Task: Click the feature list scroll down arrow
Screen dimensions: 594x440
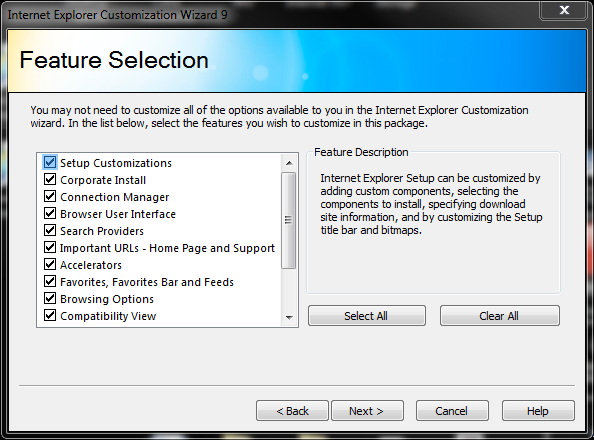Action: (x=289, y=318)
